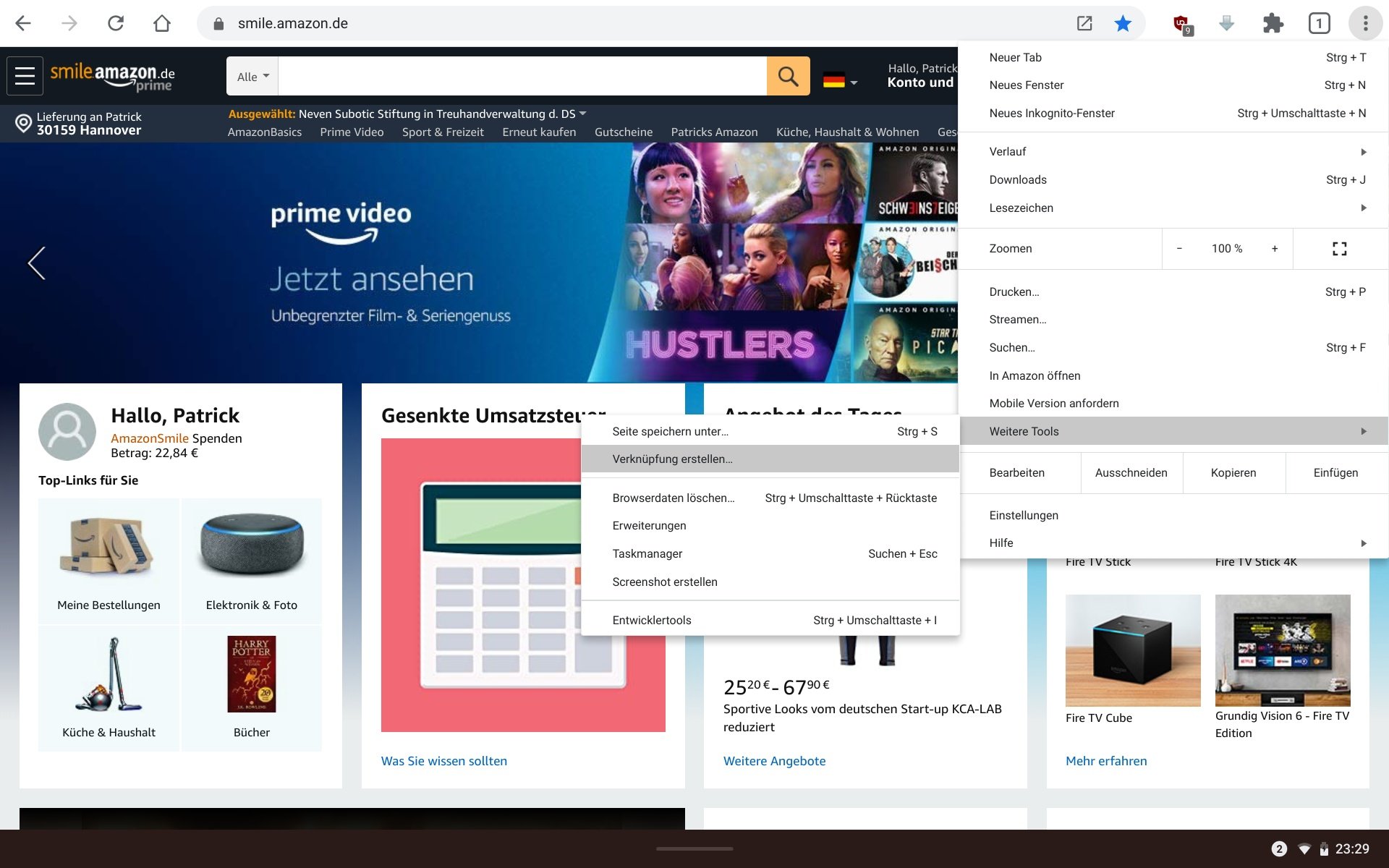Open the tab switcher showing 1 tab
The width and height of the screenshot is (1389, 868).
pos(1320,23)
